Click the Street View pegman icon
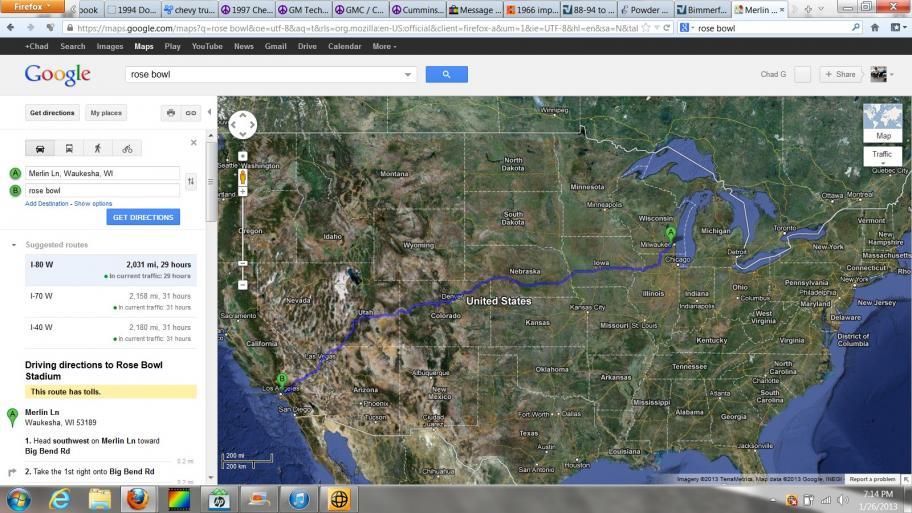Viewport: 912px width, 513px height. point(243,177)
